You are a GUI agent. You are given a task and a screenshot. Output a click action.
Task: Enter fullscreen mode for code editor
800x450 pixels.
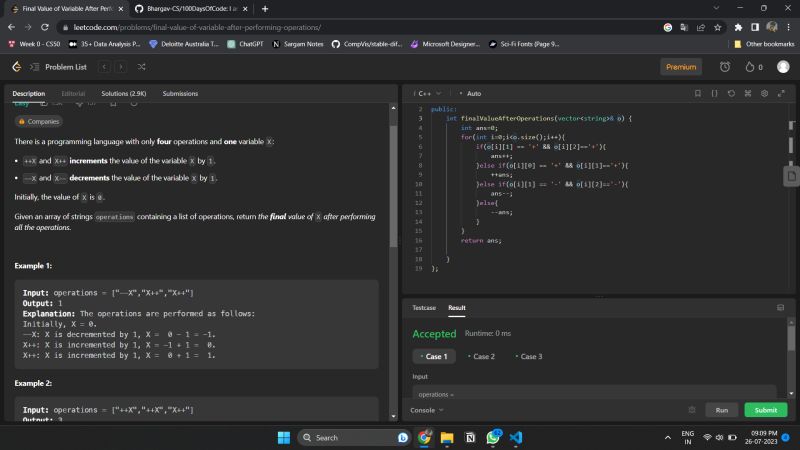tap(781, 93)
